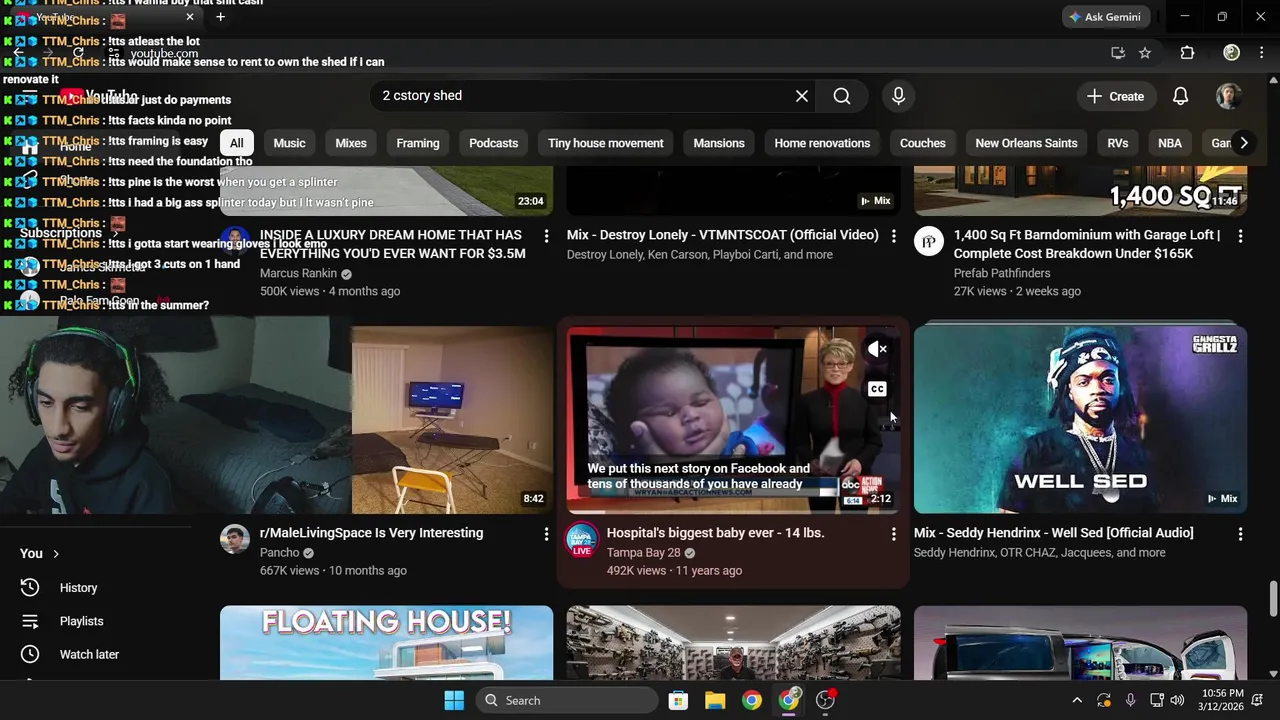Screen dimensions: 1280x720
Task: Click the Prefab Pathfinders channel avatar
Action: point(929,241)
